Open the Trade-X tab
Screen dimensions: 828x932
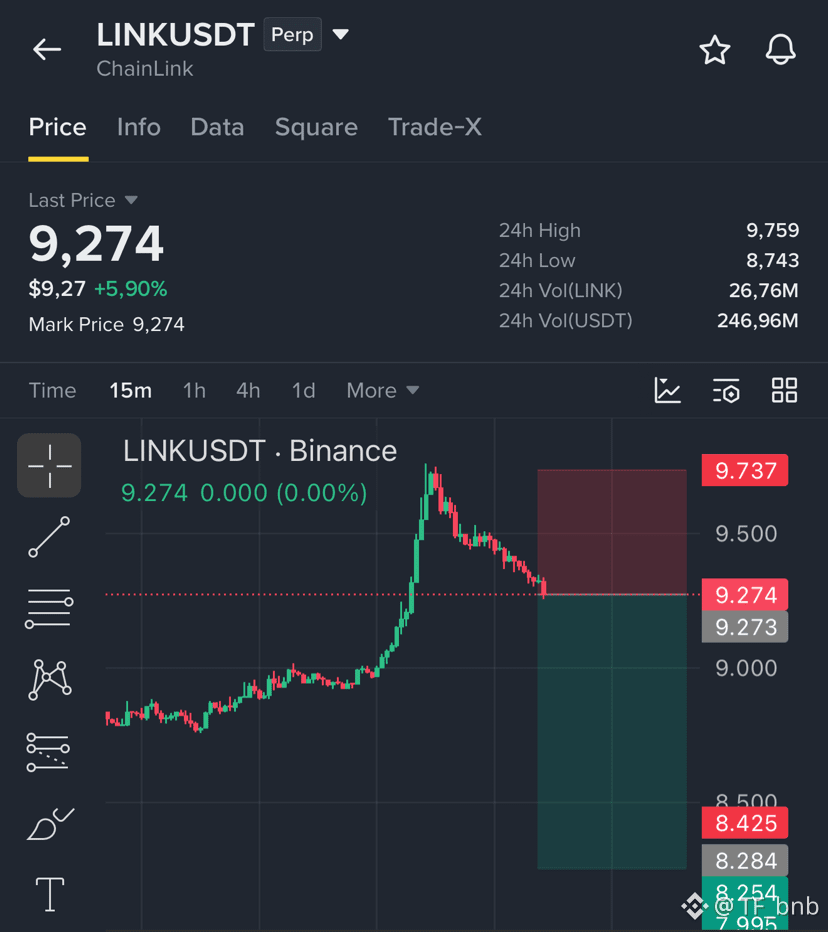coord(435,127)
